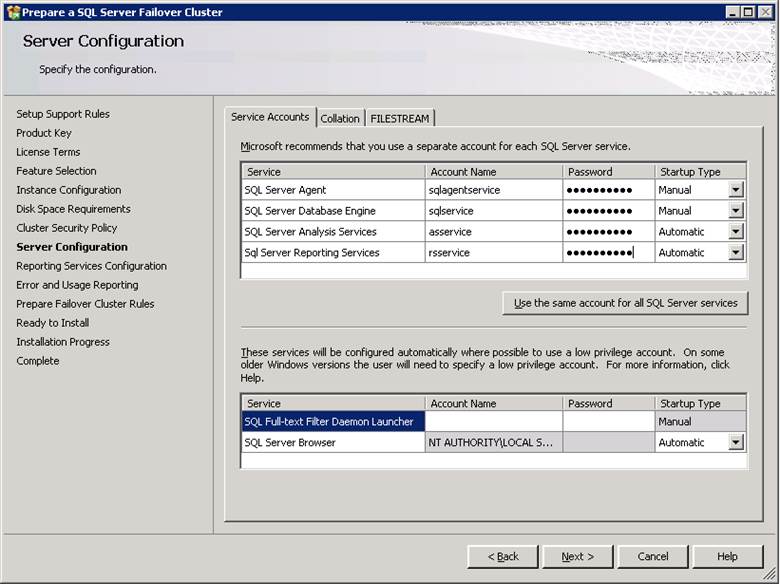Click the rsservice account name field
Viewport: 780px width, 584px height.
click(493, 252)
